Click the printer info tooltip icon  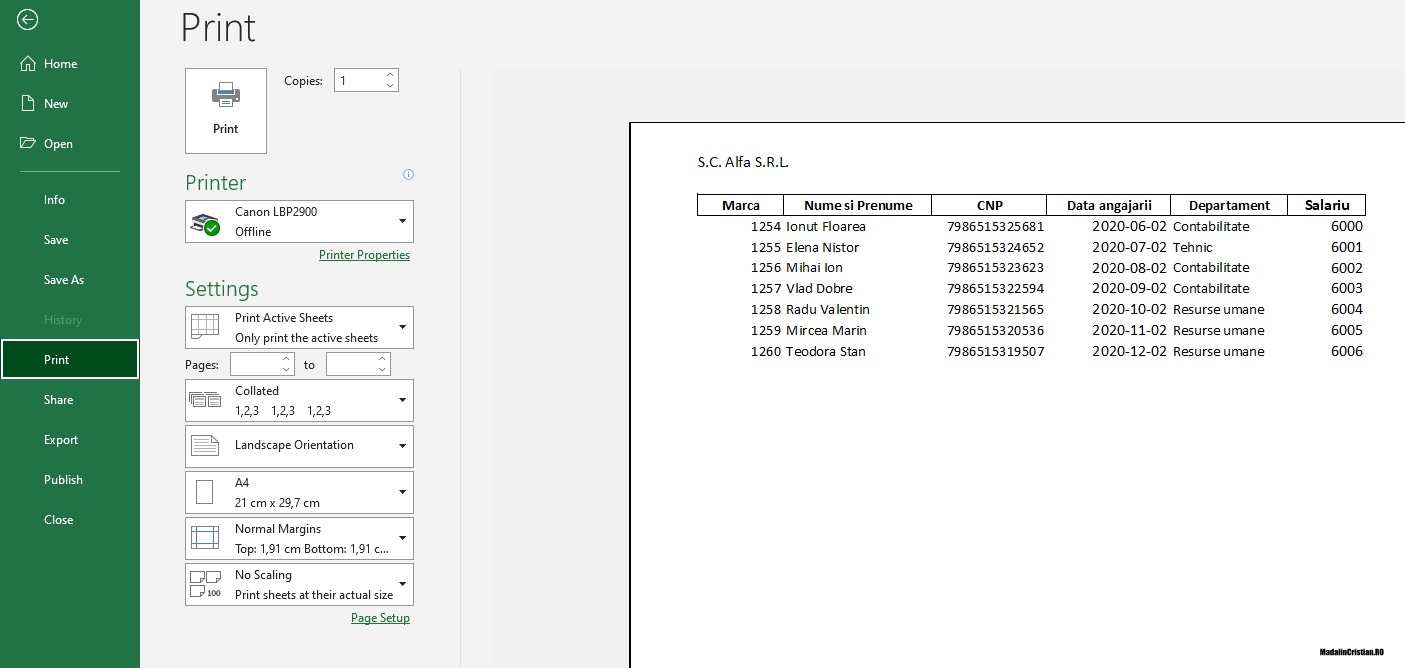coord(408,174)
